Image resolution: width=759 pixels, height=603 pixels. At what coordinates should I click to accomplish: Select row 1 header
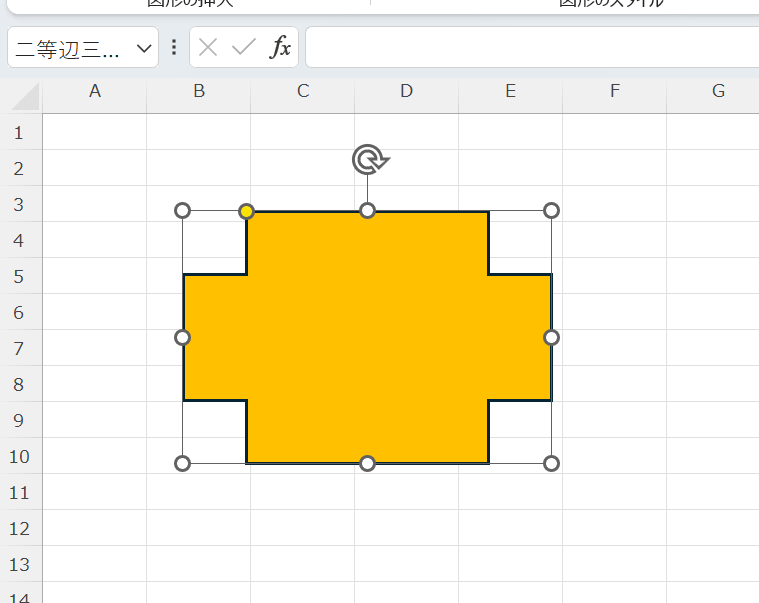click(19, 132)
